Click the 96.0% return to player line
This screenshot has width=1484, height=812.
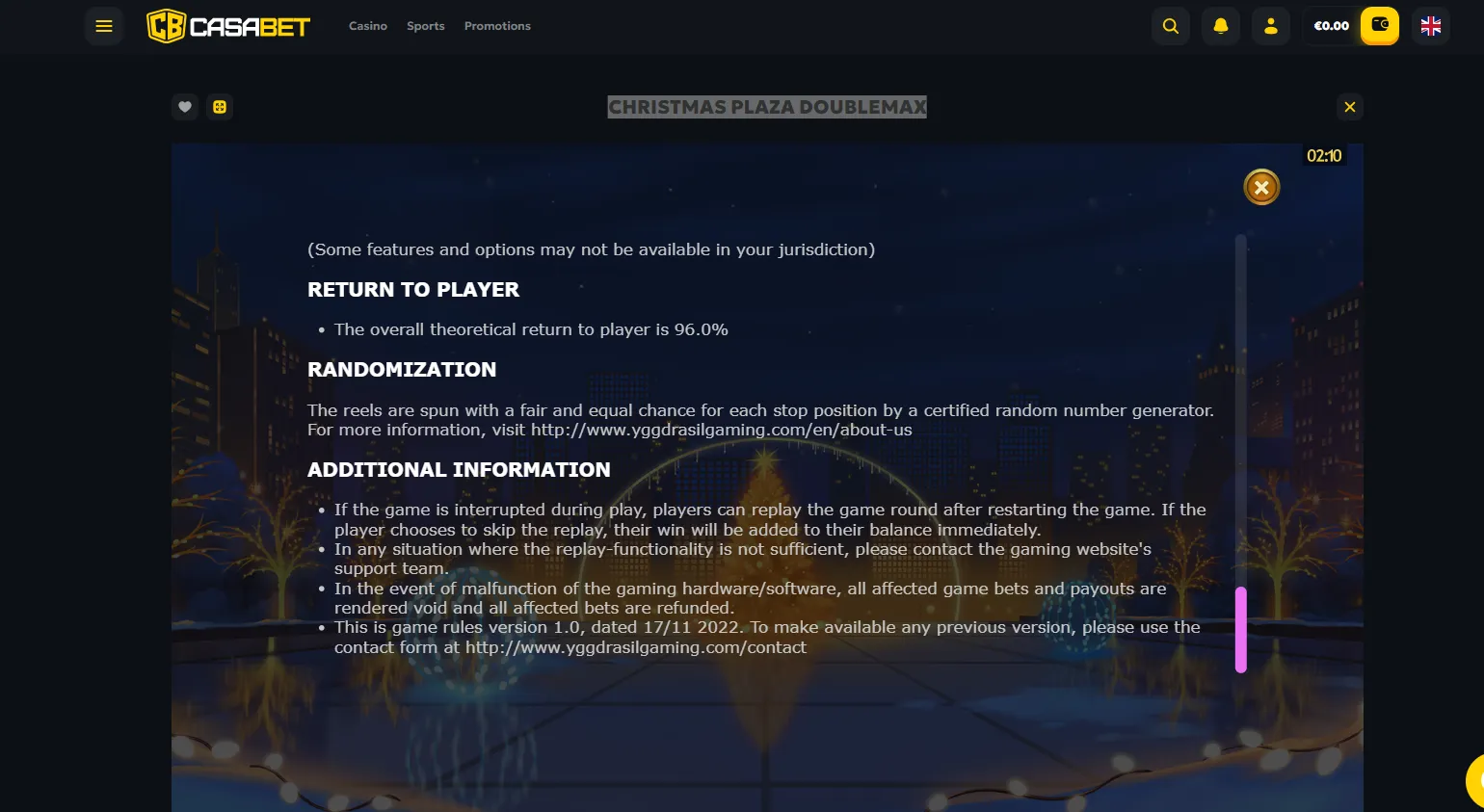531,329
